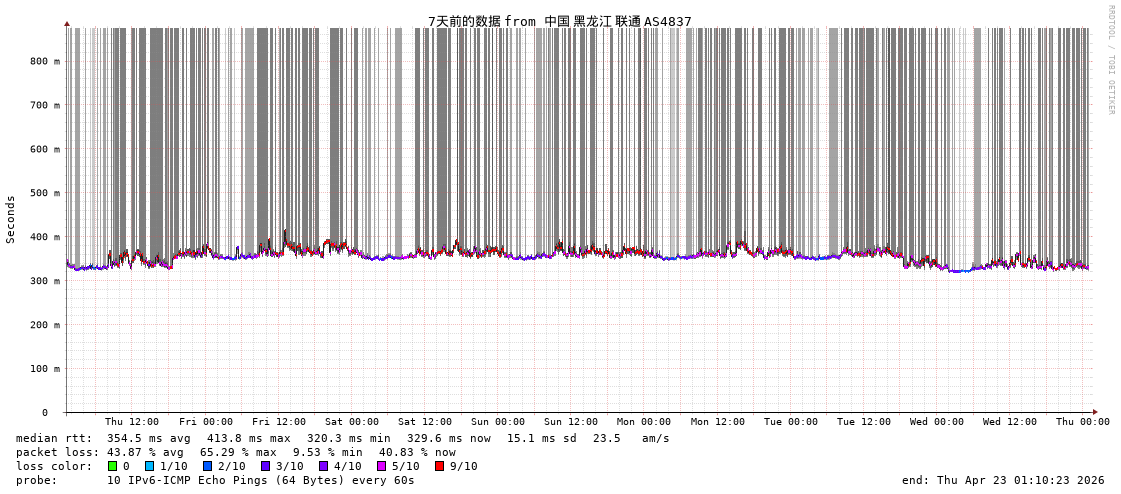
Task: Select the violet 4/10 loss swatch
Action: [x=323, y=466]
